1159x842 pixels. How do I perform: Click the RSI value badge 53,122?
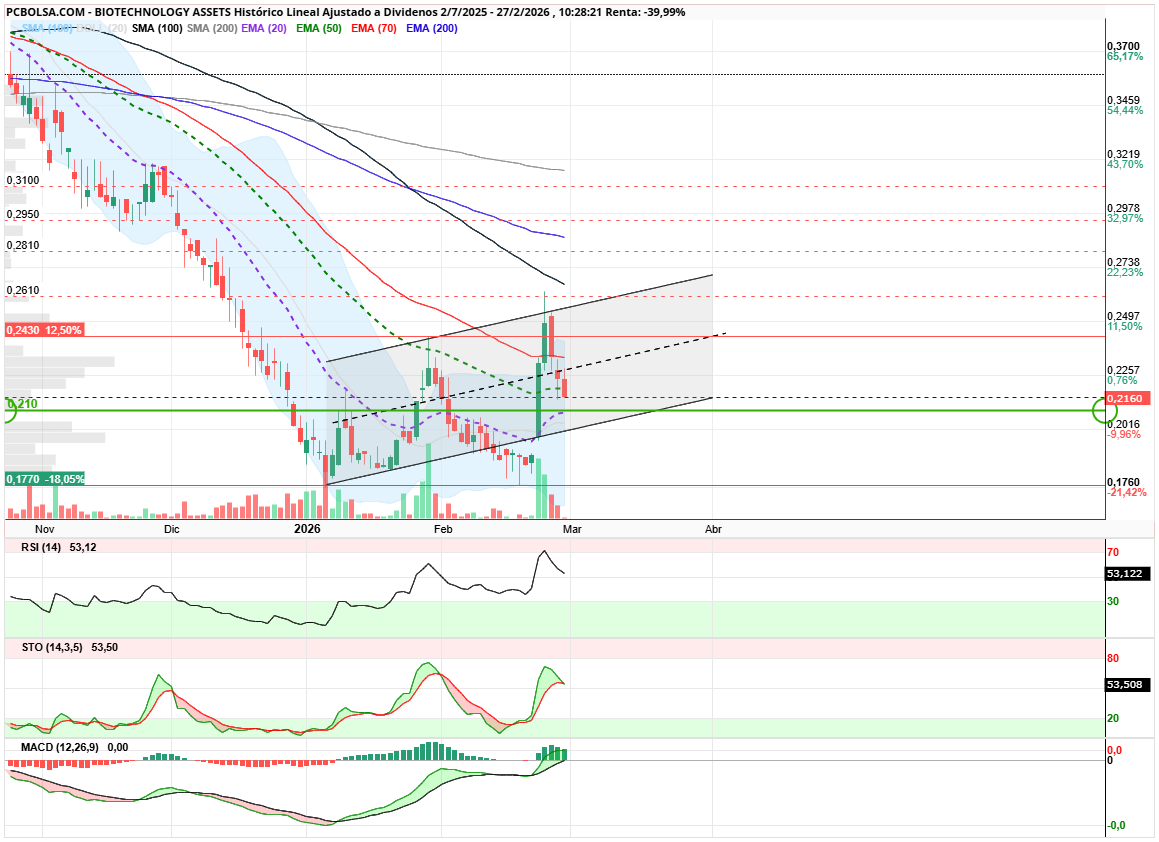pyautogui.click(x=1128, y=574)
